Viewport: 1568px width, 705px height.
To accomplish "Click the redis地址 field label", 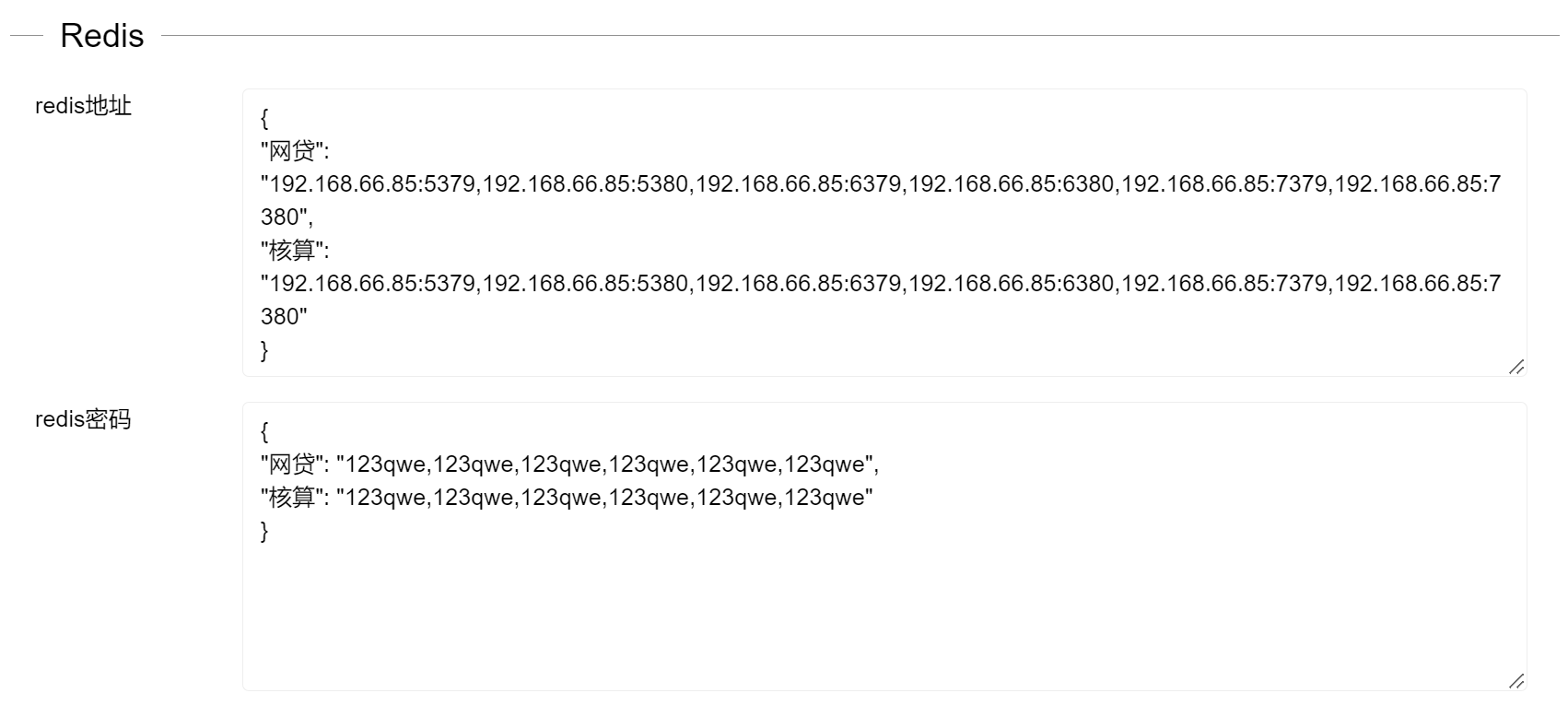I will pyautogui.click(x=83, y=106).
